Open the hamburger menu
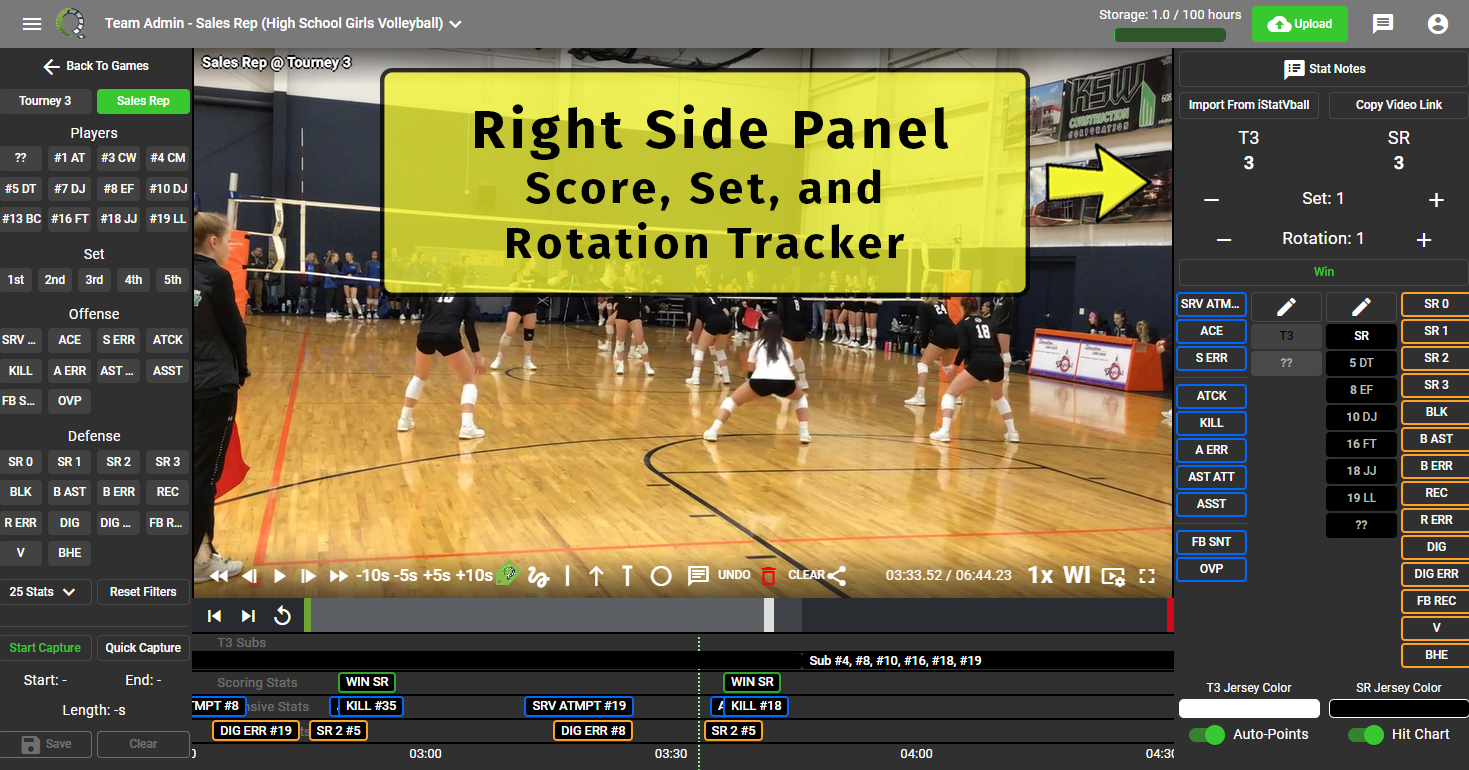This screenshot has width=1469, height=770. (x=32, y=24)
